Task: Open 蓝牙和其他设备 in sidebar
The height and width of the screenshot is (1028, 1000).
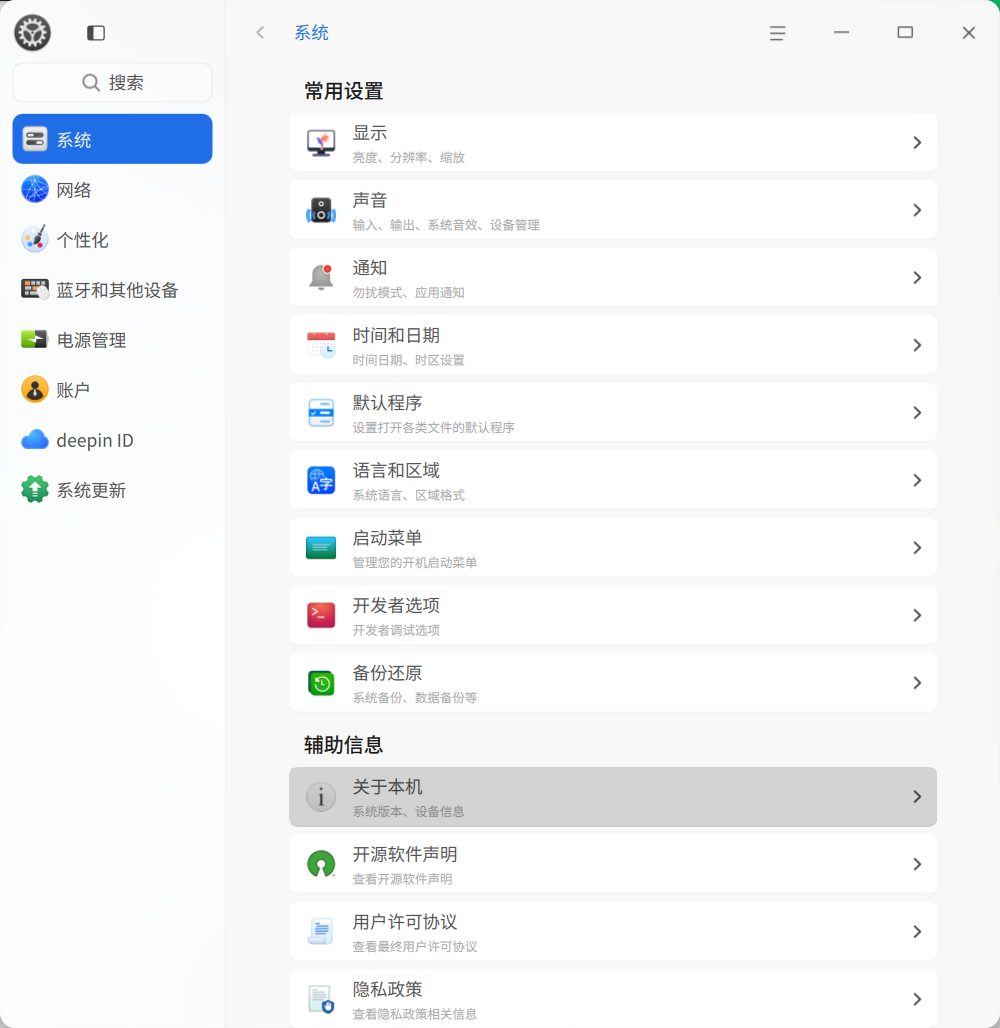Action: click(x=112, y=290)
